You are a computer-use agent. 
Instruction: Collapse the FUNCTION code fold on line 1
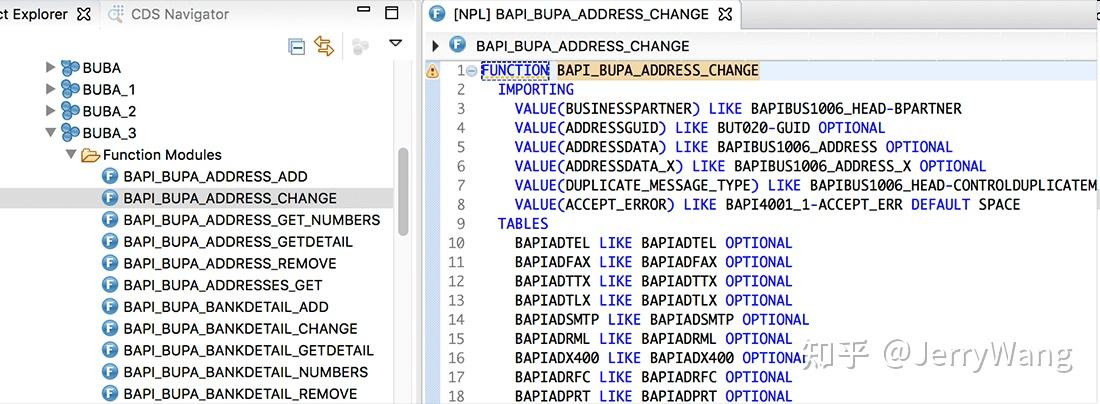click(x=471, y=71)
